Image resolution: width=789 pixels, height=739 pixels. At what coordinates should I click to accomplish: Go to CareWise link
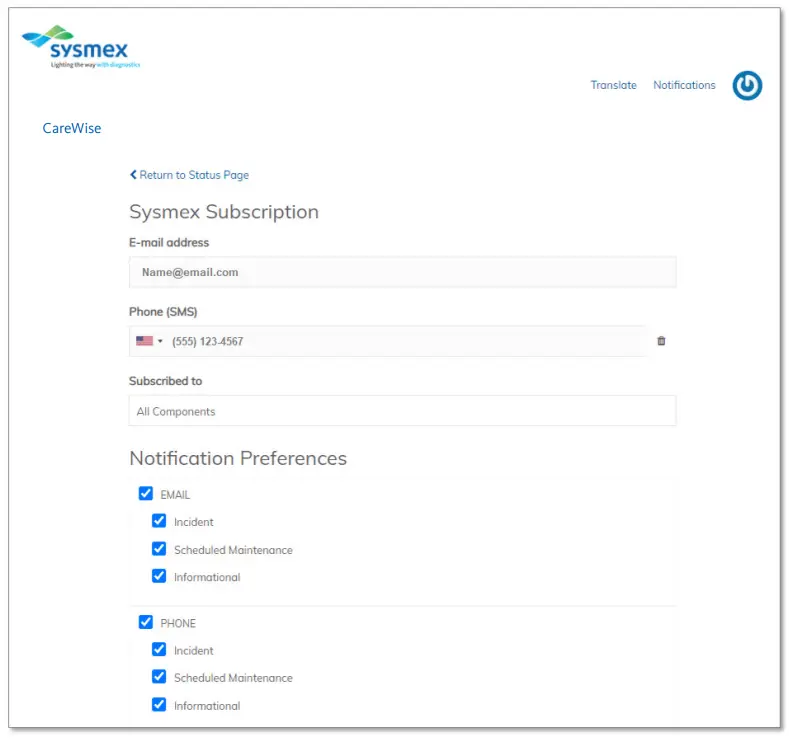tap(72, 128)
